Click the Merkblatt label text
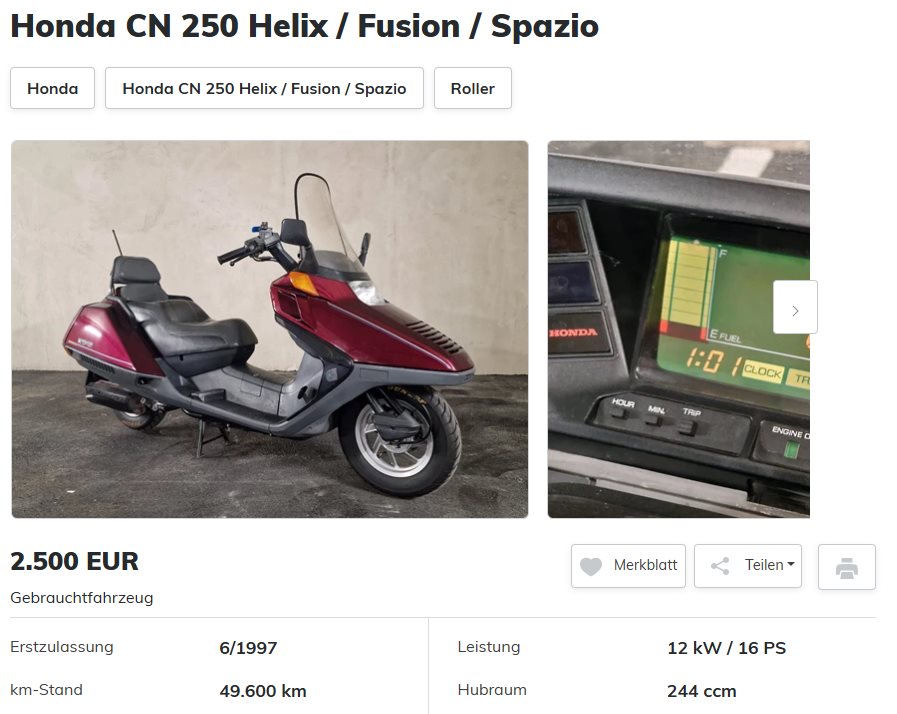Screen dimensions: 897x714 pos(645,565)
